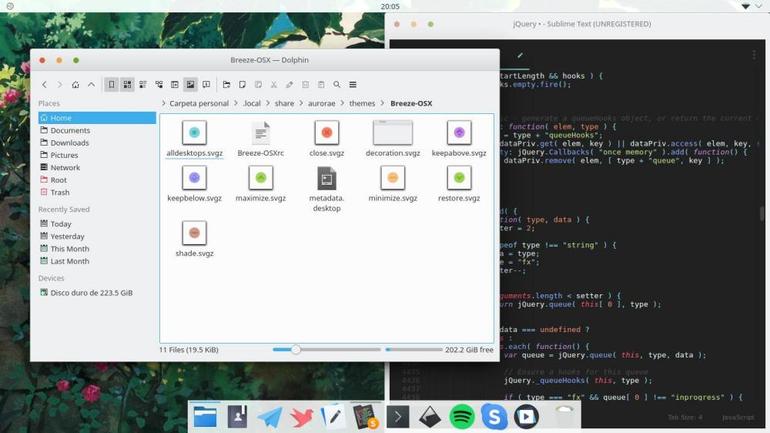Open the search magnifier in Dolphin toolbar
770x433 pixels.
337,84
